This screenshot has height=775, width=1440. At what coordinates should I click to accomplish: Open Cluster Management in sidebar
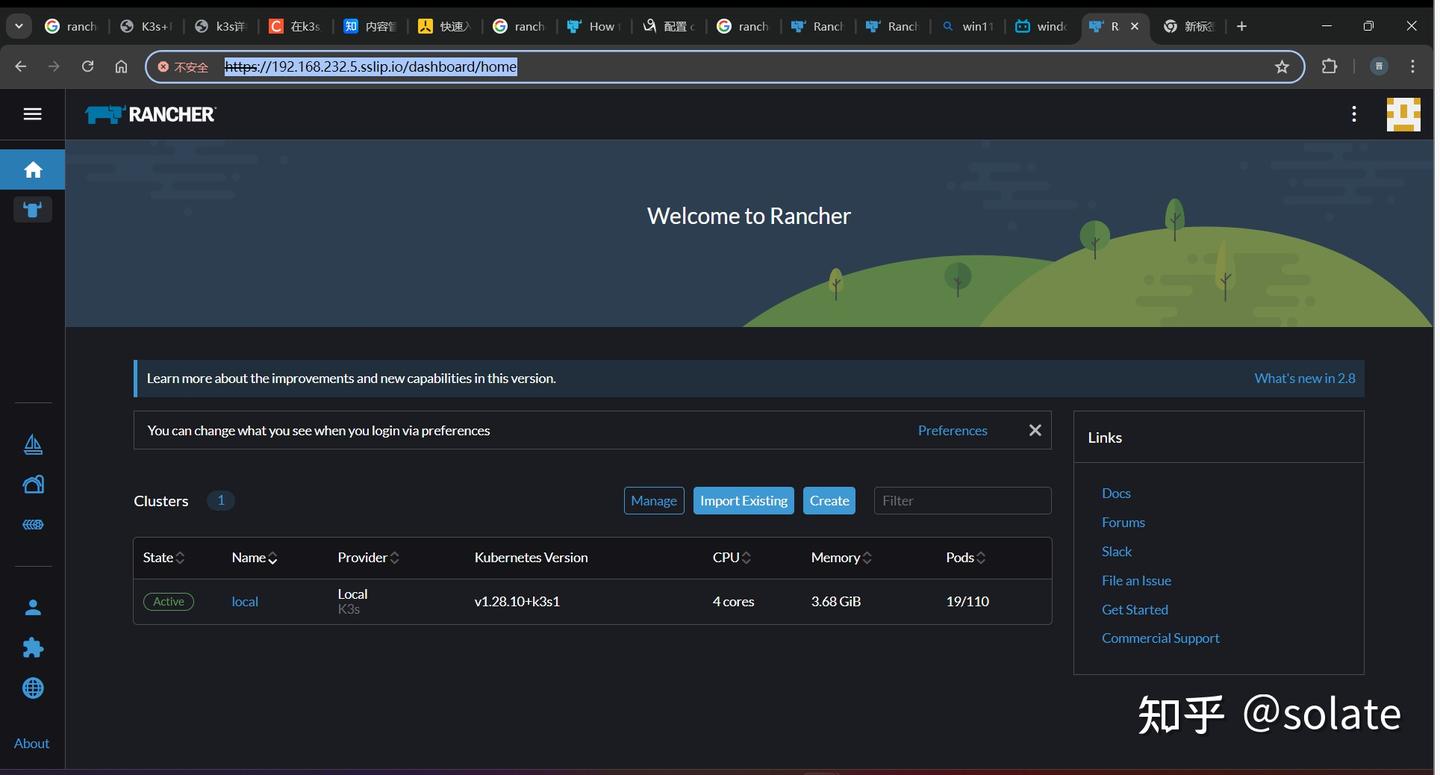click(33, 485)
